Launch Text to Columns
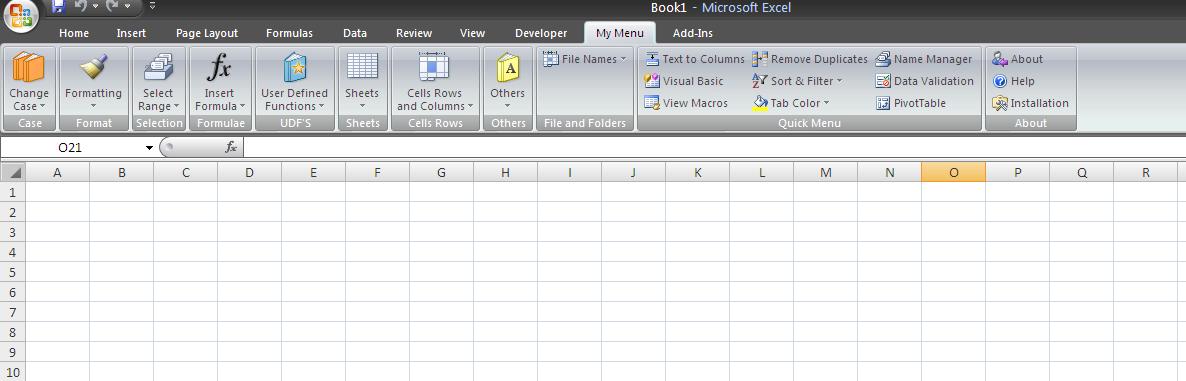The image size is (1186, 381). point(694,59)
